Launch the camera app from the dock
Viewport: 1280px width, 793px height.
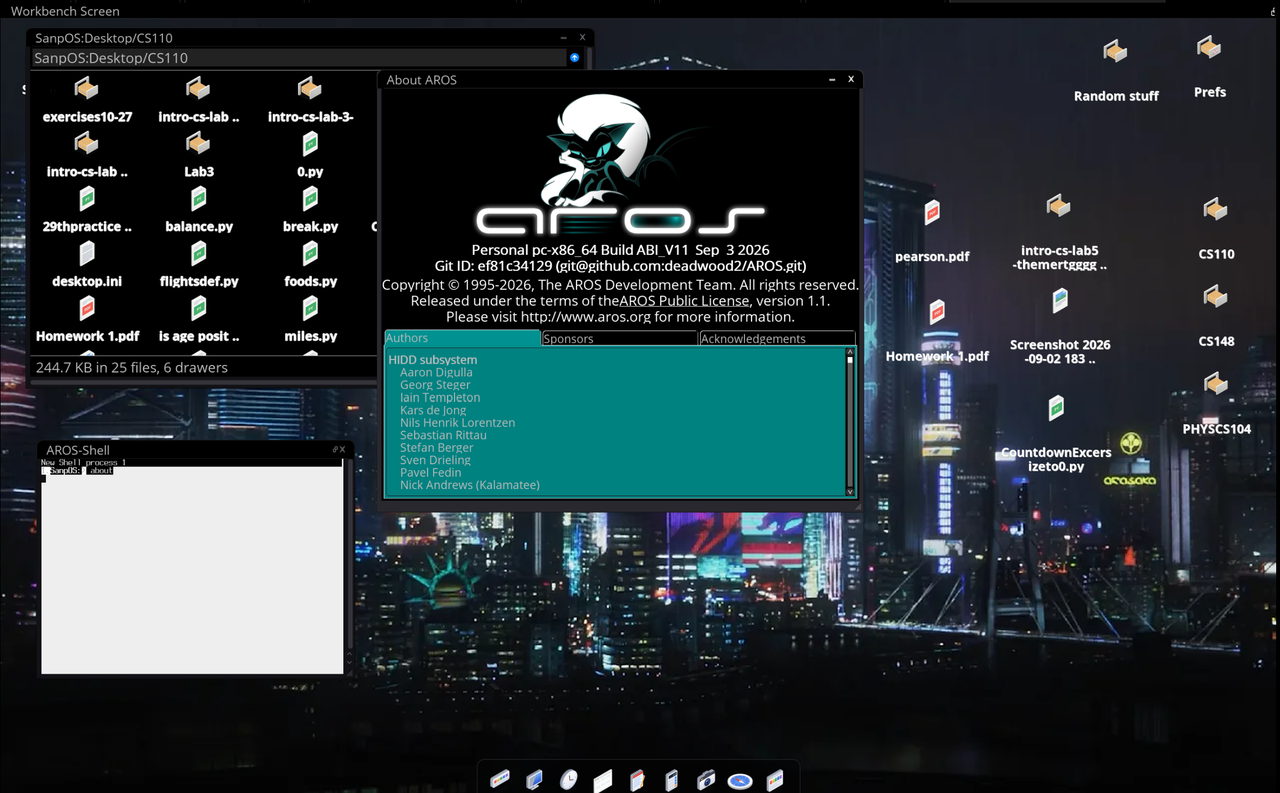point(706,779)
